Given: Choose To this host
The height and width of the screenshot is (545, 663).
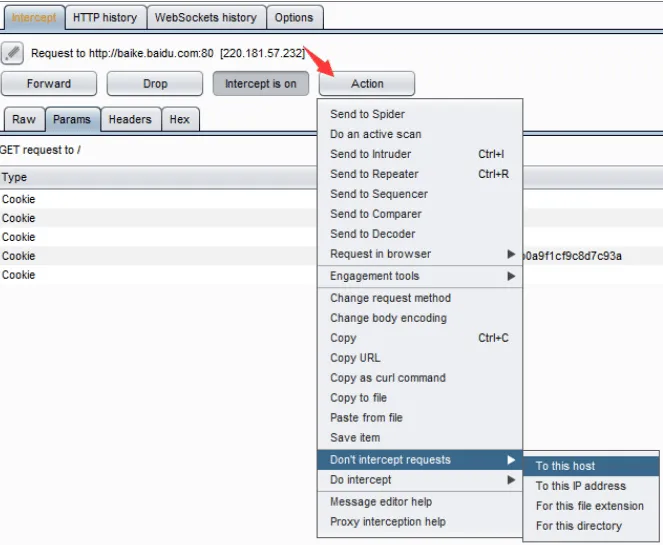Looking at the screenshot, I should click(x=591, y=466).
